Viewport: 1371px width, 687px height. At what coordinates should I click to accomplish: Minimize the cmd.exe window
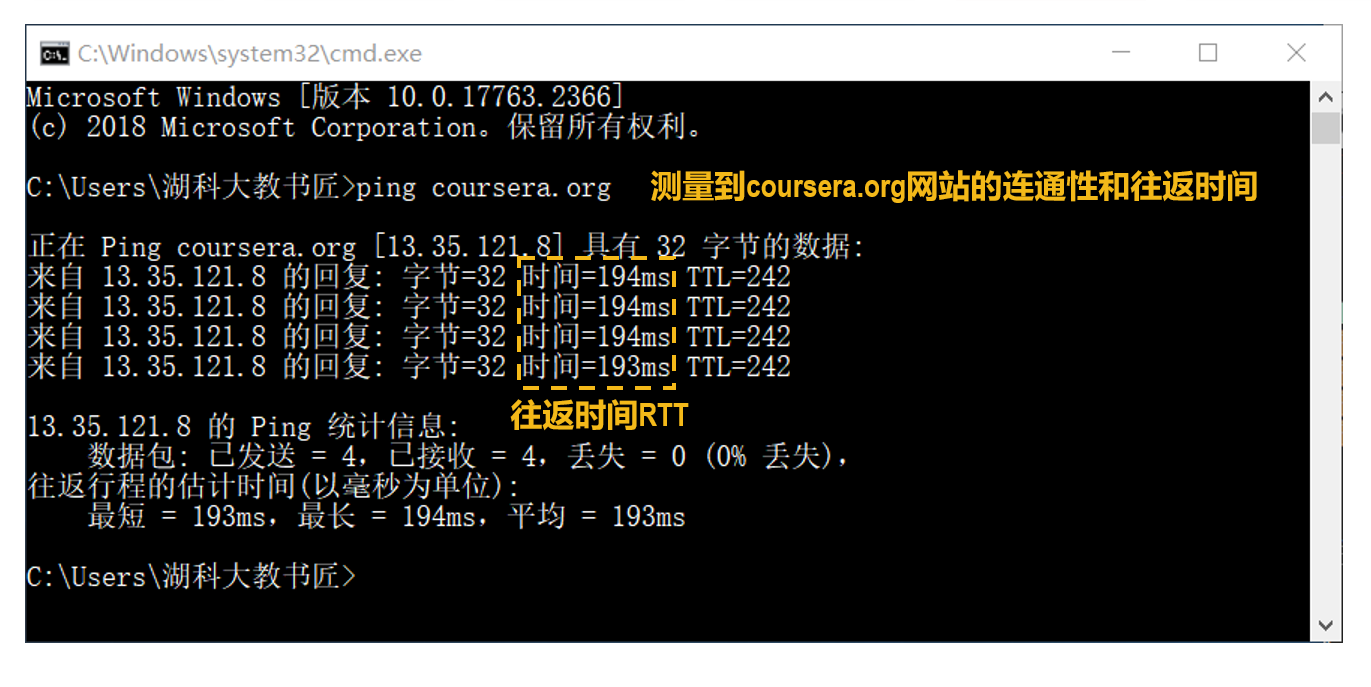(1120, 53)
